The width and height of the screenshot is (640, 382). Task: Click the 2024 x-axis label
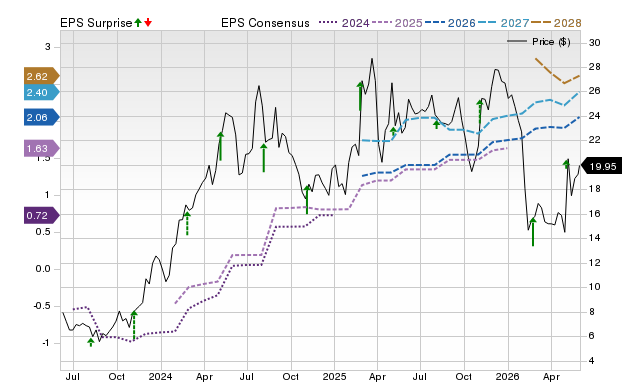(160, 376)
